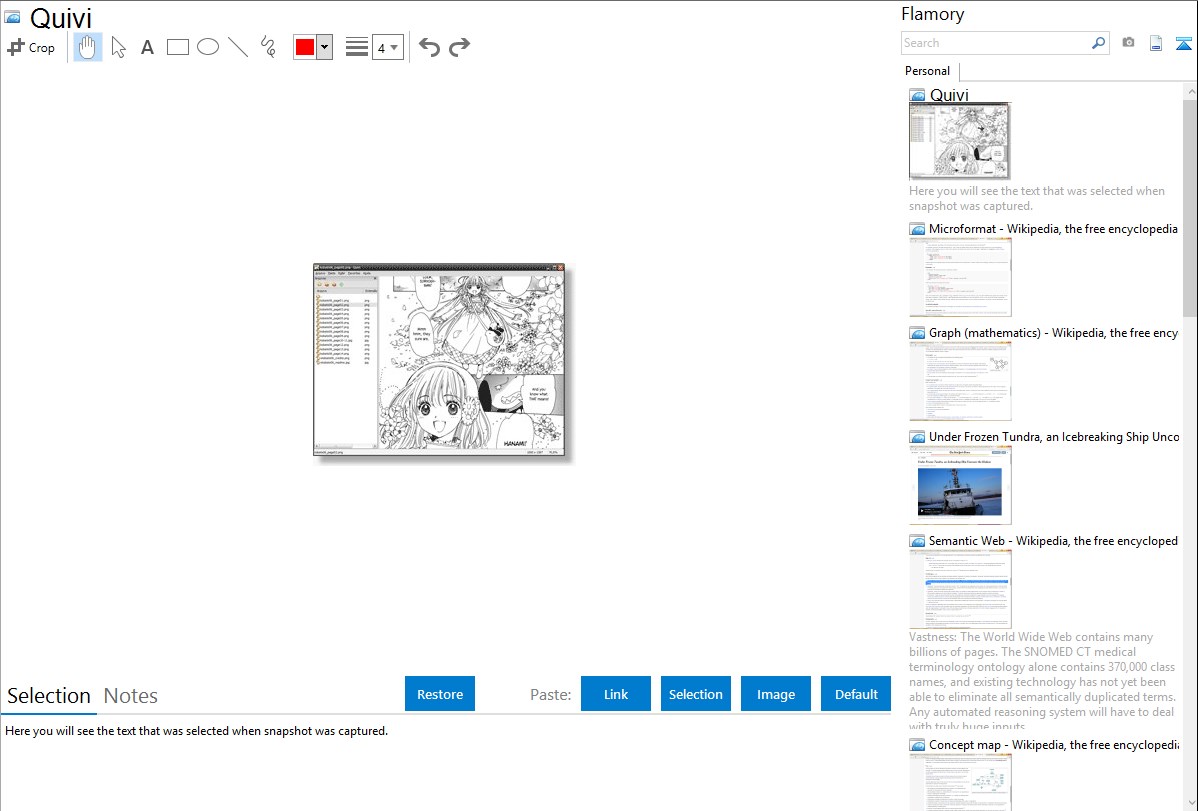Viewport: 1198px width, 811px height.
Task: Click the sidebar vertical scrollbar thumb
Action: click(1190, 208)
